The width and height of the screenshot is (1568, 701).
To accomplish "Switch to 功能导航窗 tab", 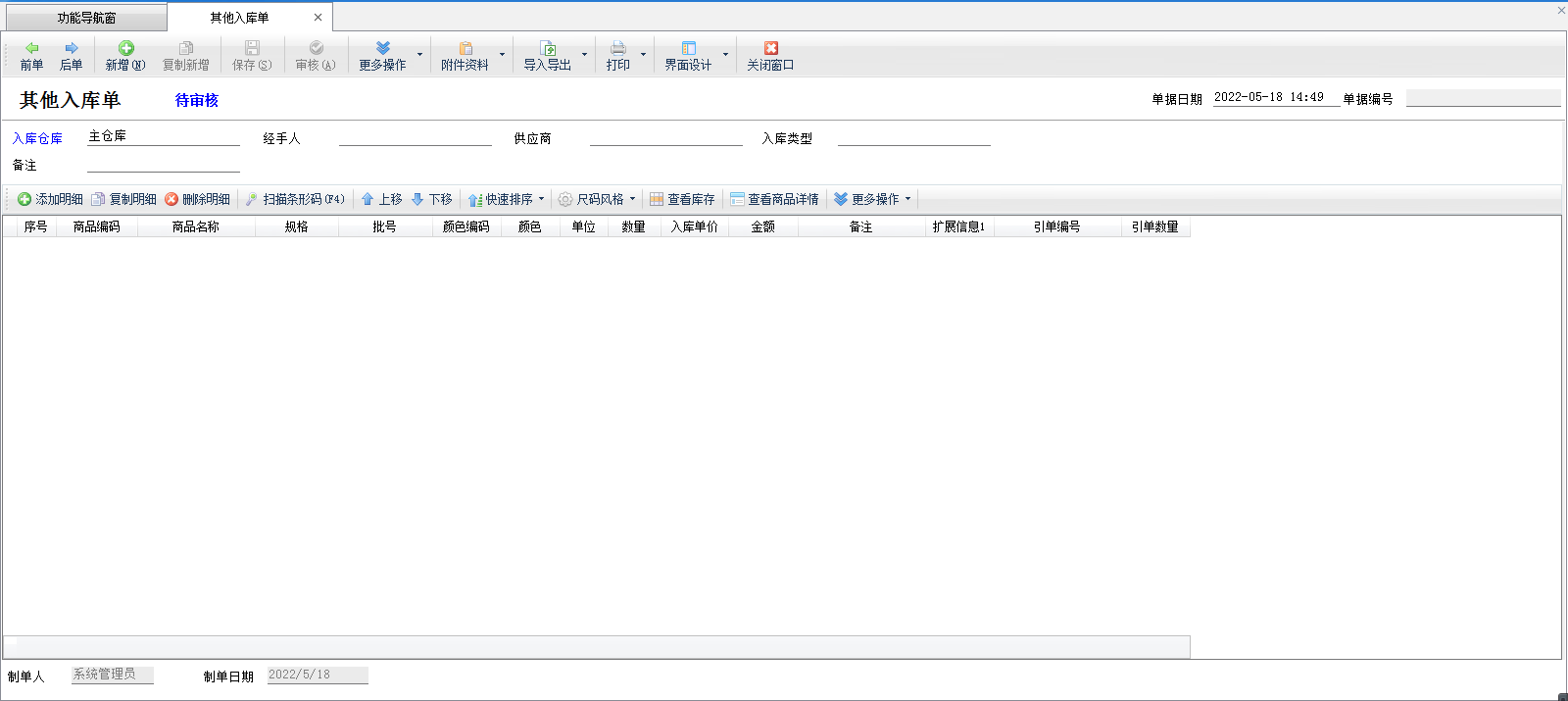I will coord(86,18).
